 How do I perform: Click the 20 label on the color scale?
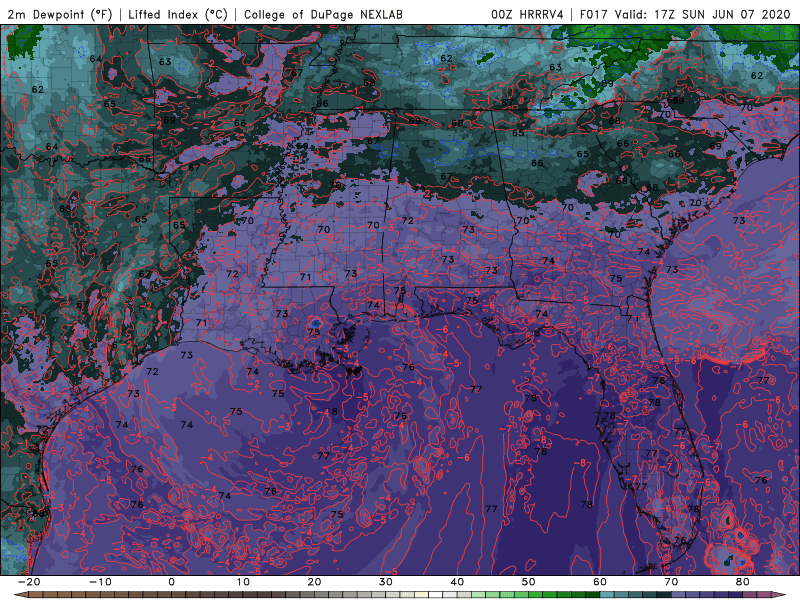314,582
